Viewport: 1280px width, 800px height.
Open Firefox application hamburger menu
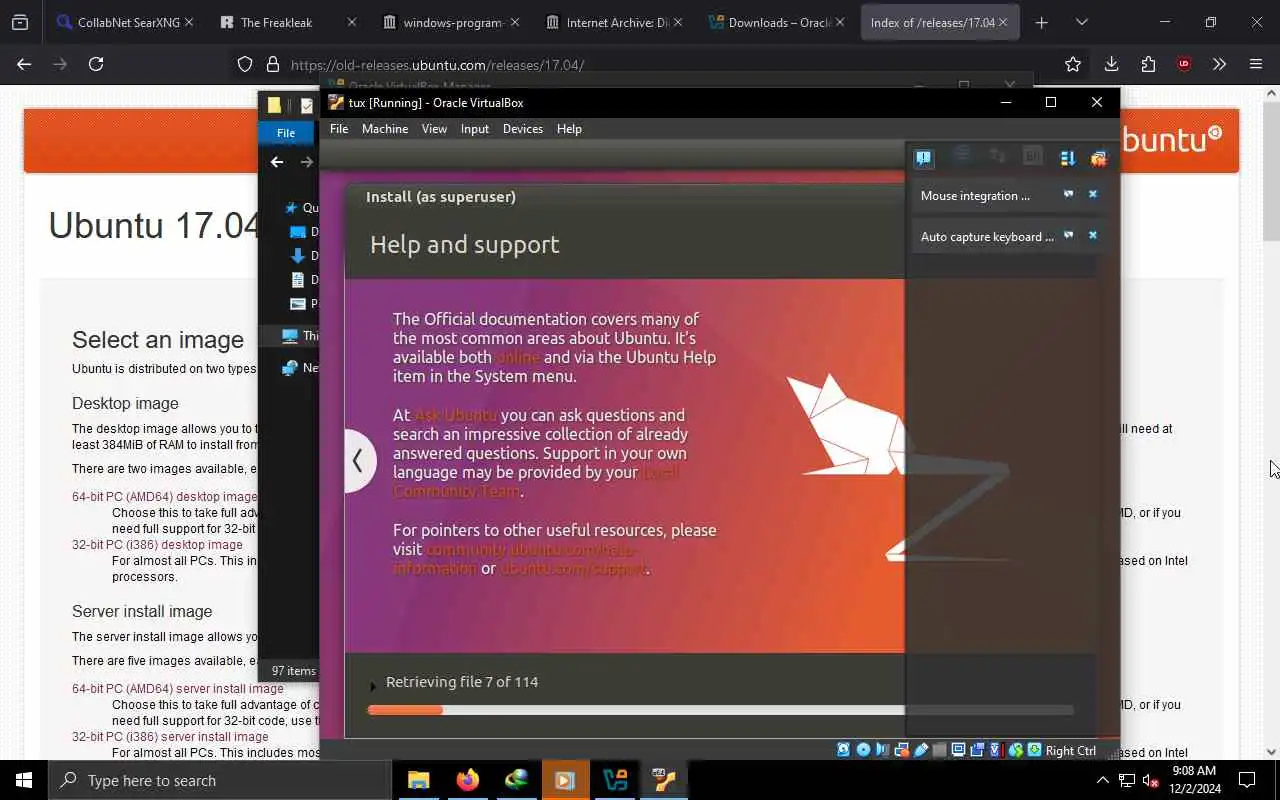tap(1256, 64)
